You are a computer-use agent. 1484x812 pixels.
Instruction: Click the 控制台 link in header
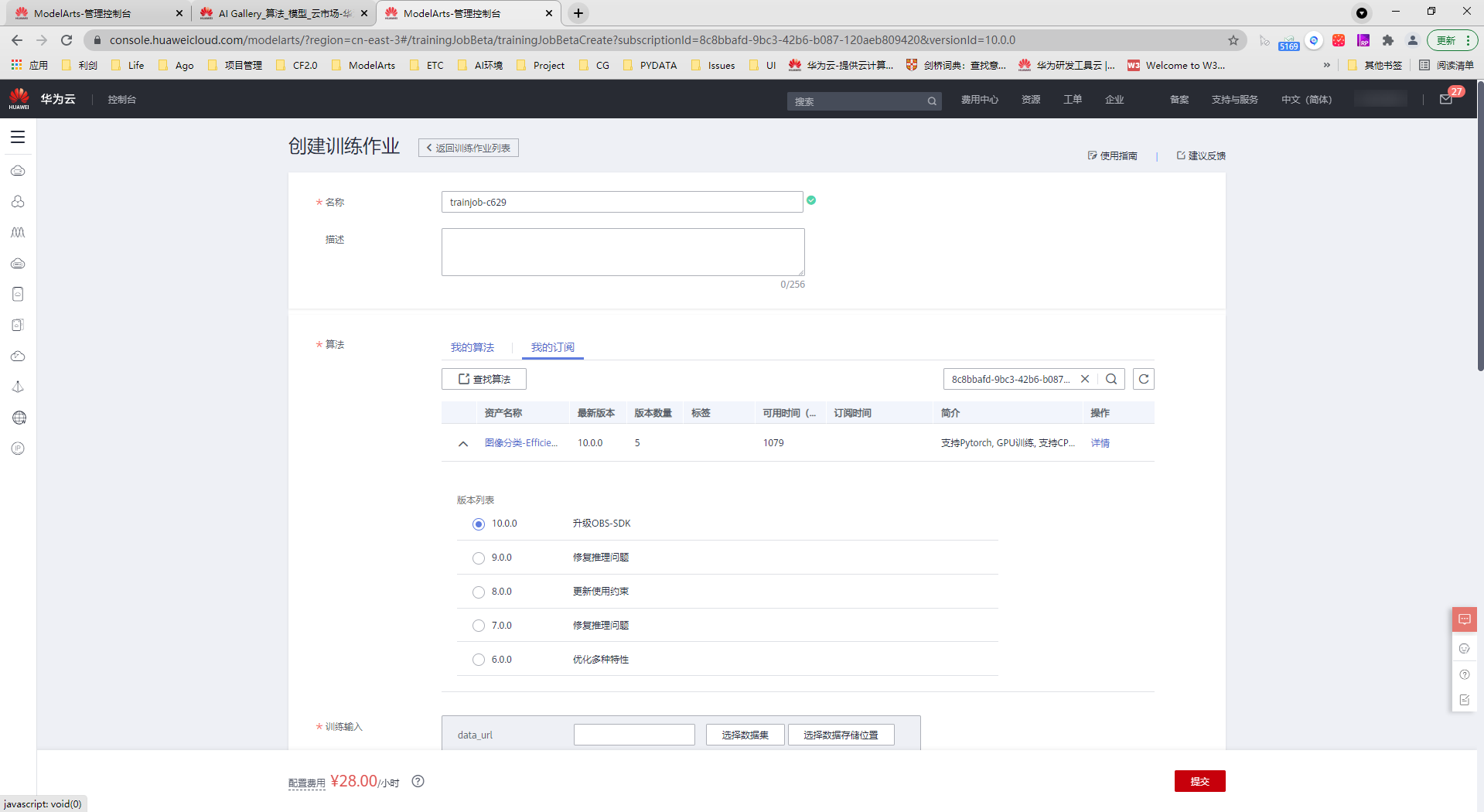(x=122, y=100)
